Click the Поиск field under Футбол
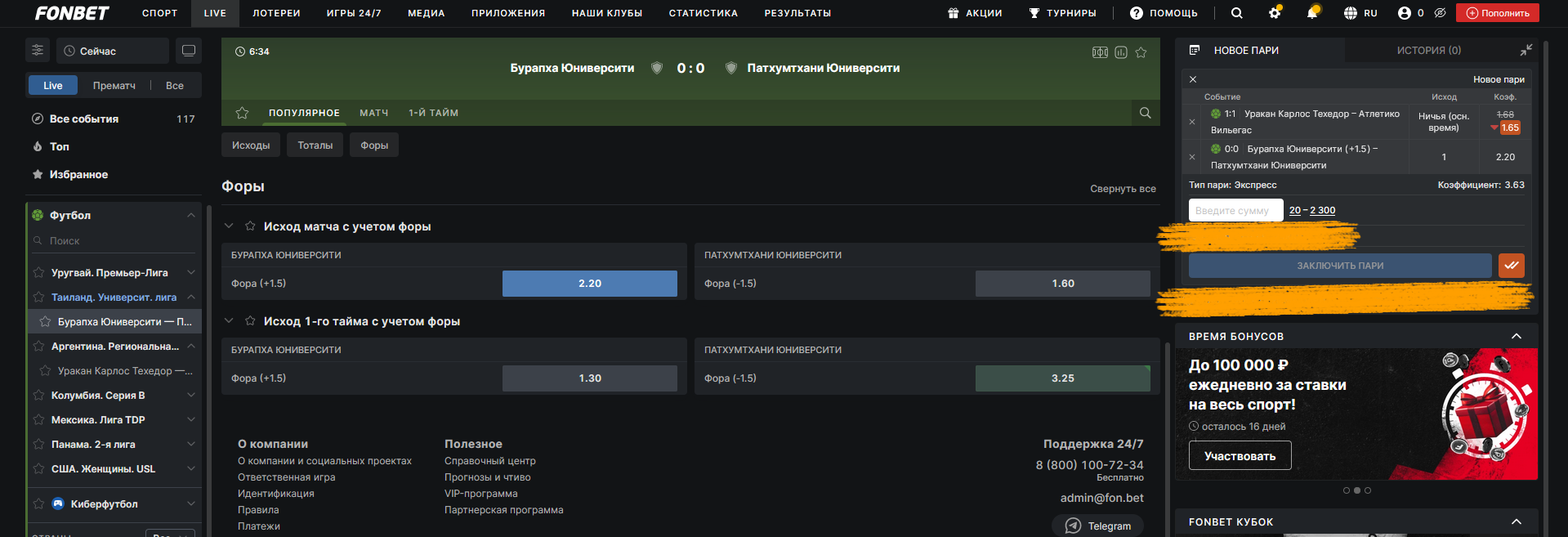Viewport: 1568px width, 537px height. point(114,241)
